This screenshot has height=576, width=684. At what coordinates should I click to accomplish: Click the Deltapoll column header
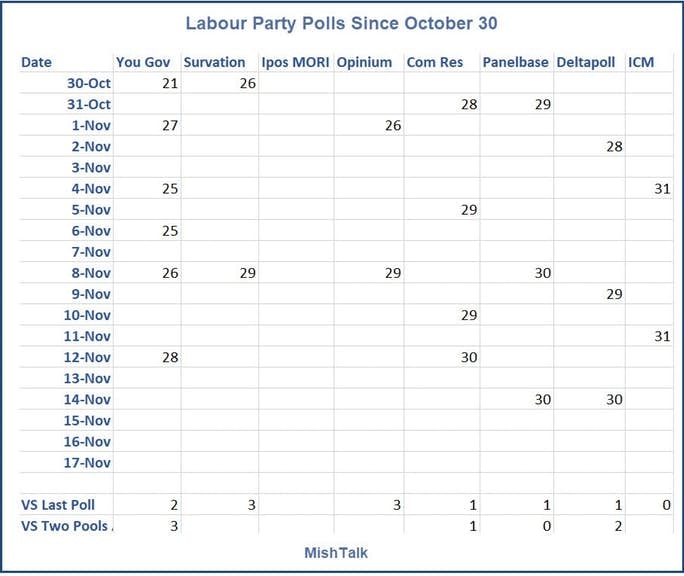pos(589,62)
